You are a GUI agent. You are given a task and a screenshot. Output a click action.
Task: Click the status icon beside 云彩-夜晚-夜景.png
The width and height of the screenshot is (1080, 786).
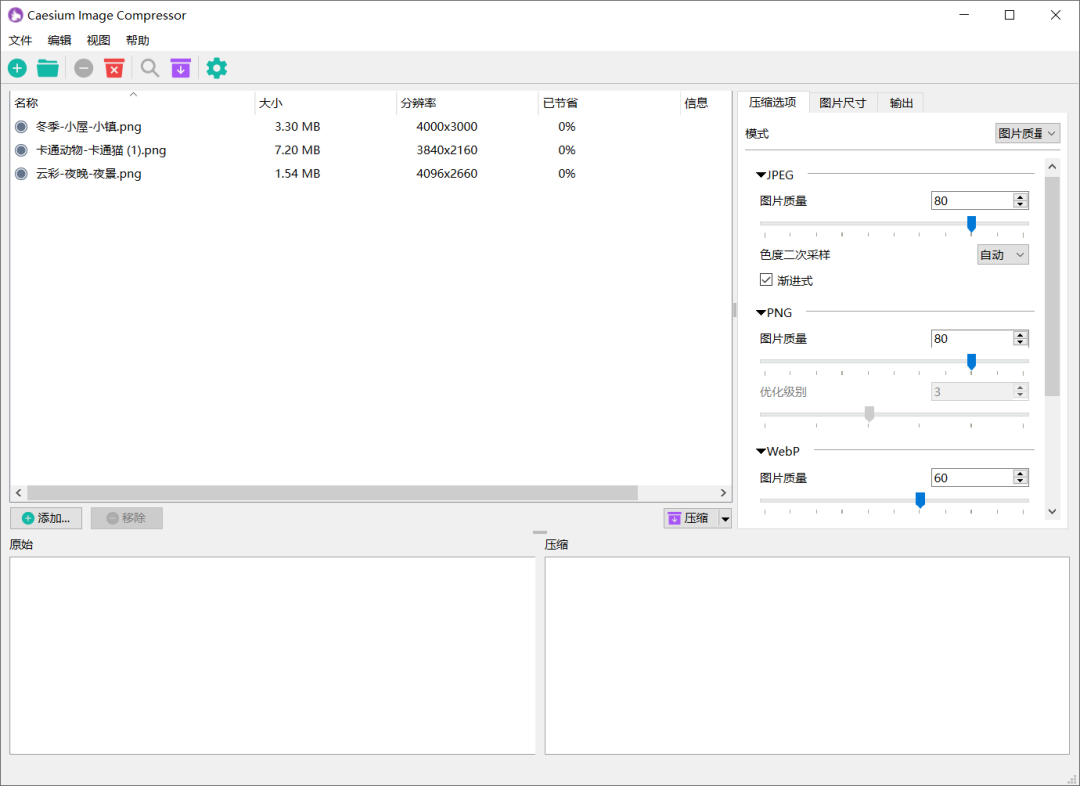click(21, 174)
